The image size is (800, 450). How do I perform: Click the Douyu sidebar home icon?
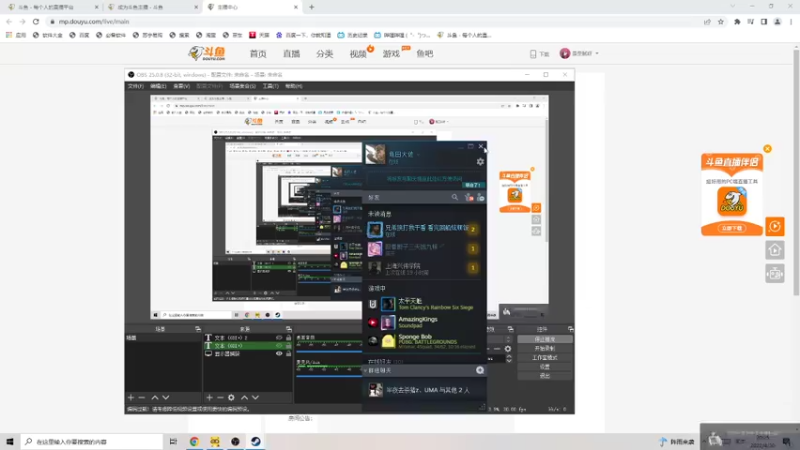click(774, 250)
